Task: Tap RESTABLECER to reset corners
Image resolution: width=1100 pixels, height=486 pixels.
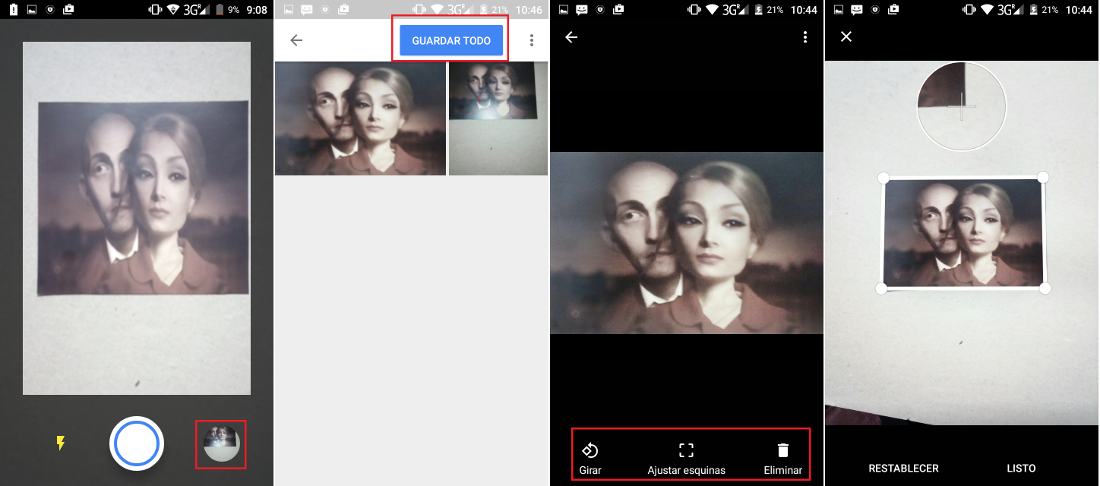Action: point(904,468)
